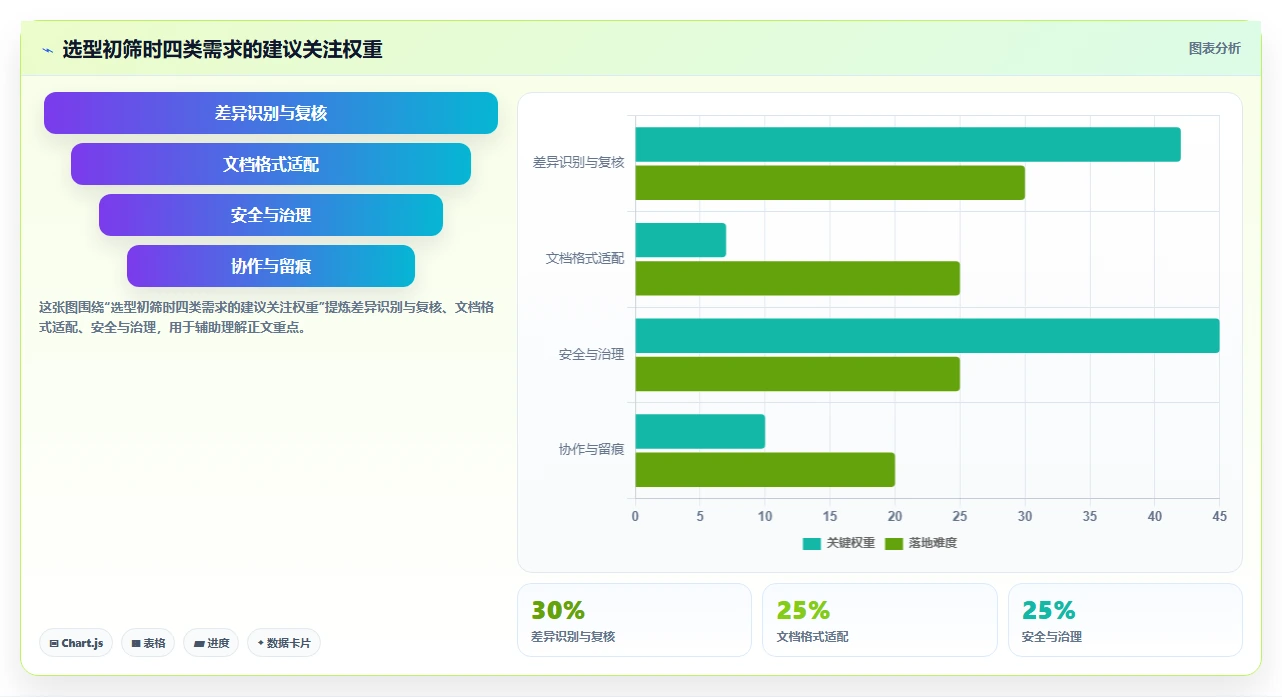Toggle the 落地难度 legend item

(921, 543)
